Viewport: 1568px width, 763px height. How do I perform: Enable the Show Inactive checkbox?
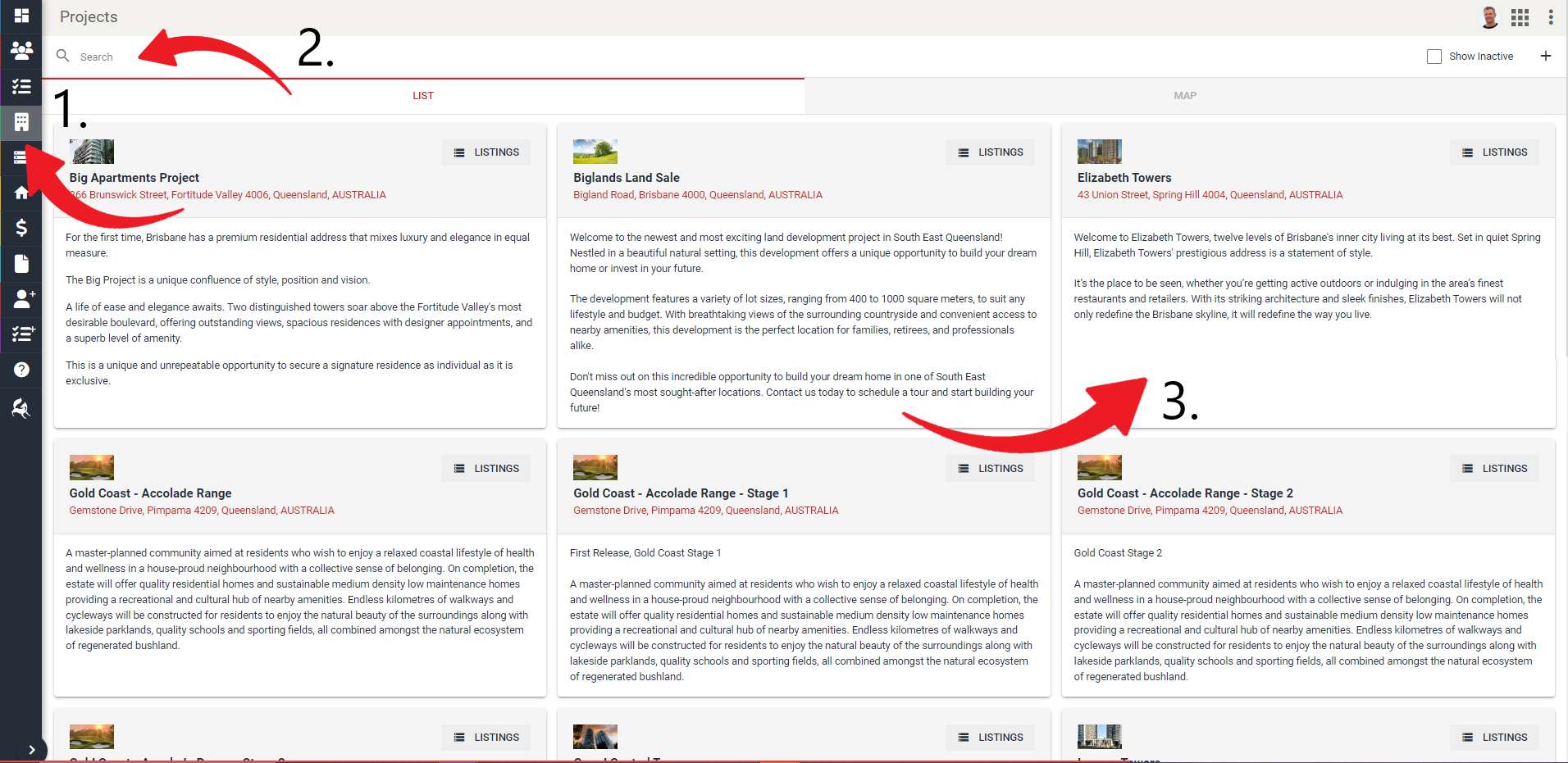(1434, 57)
